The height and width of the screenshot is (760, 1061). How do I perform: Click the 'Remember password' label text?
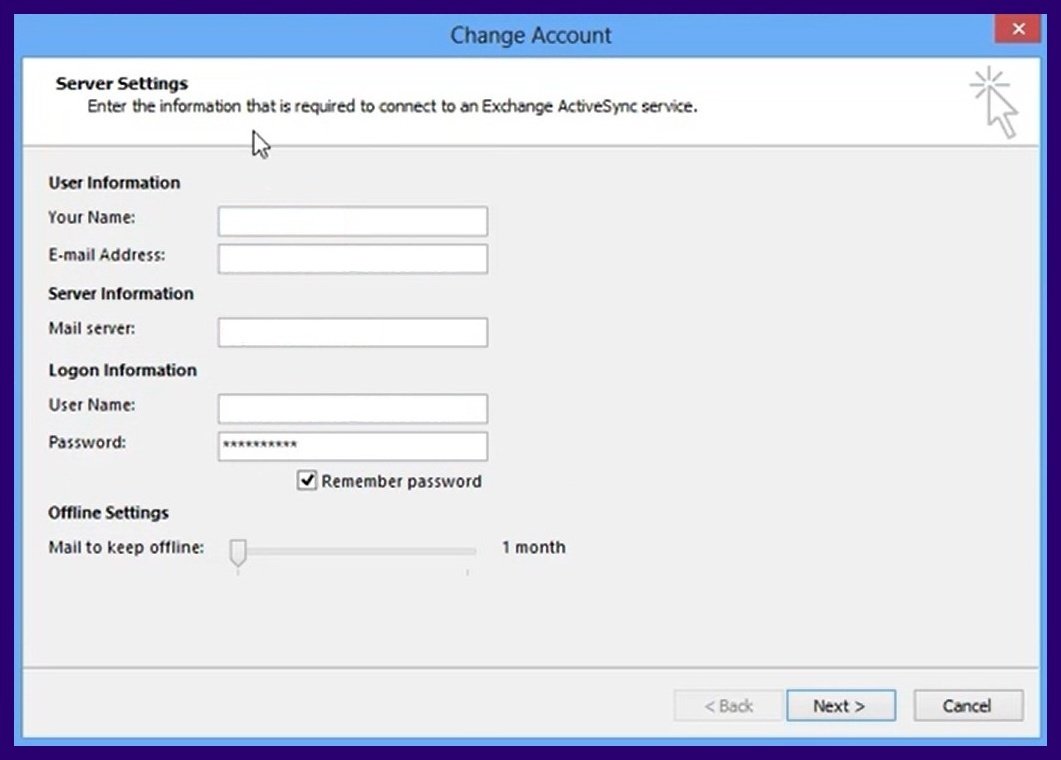[x=401, y=481]
